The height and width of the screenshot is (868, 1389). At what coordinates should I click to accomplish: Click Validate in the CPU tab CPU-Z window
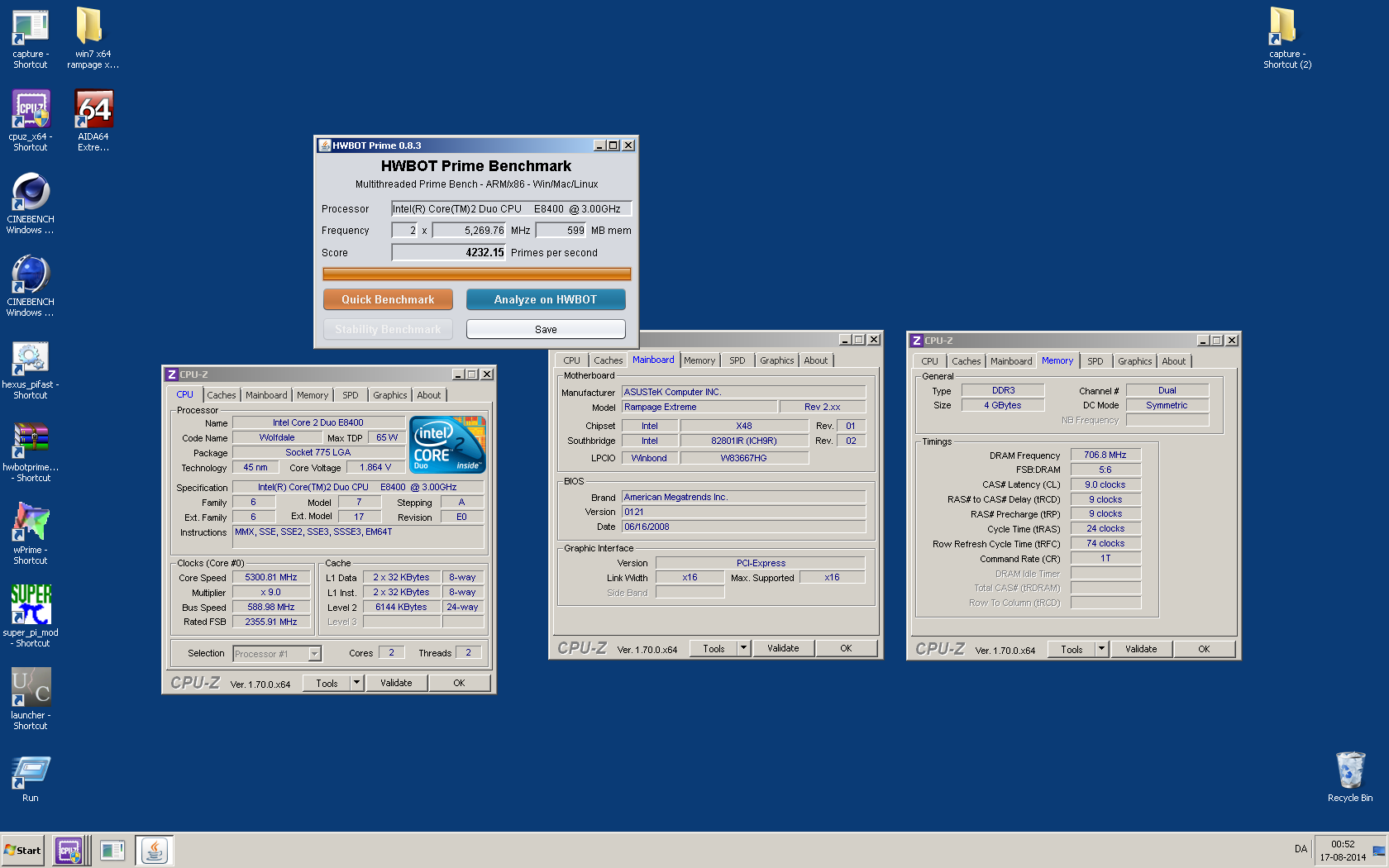pos(396,683)
